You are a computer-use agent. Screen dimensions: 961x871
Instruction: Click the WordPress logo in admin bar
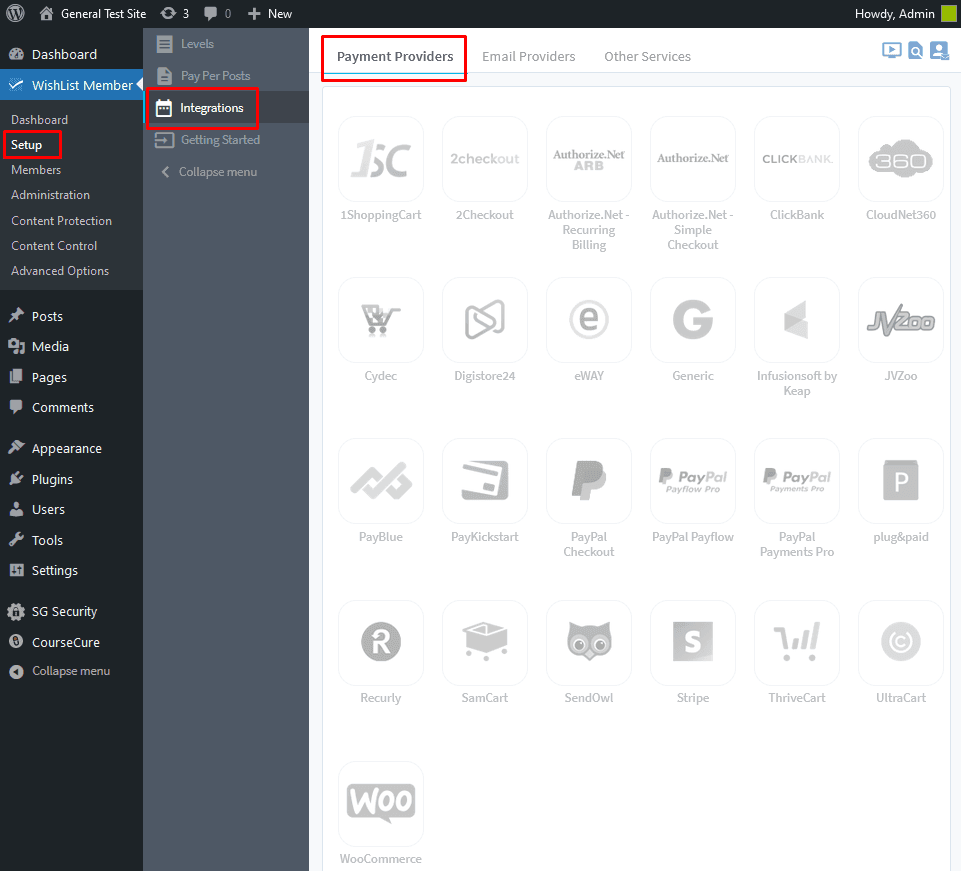(15, 13)
